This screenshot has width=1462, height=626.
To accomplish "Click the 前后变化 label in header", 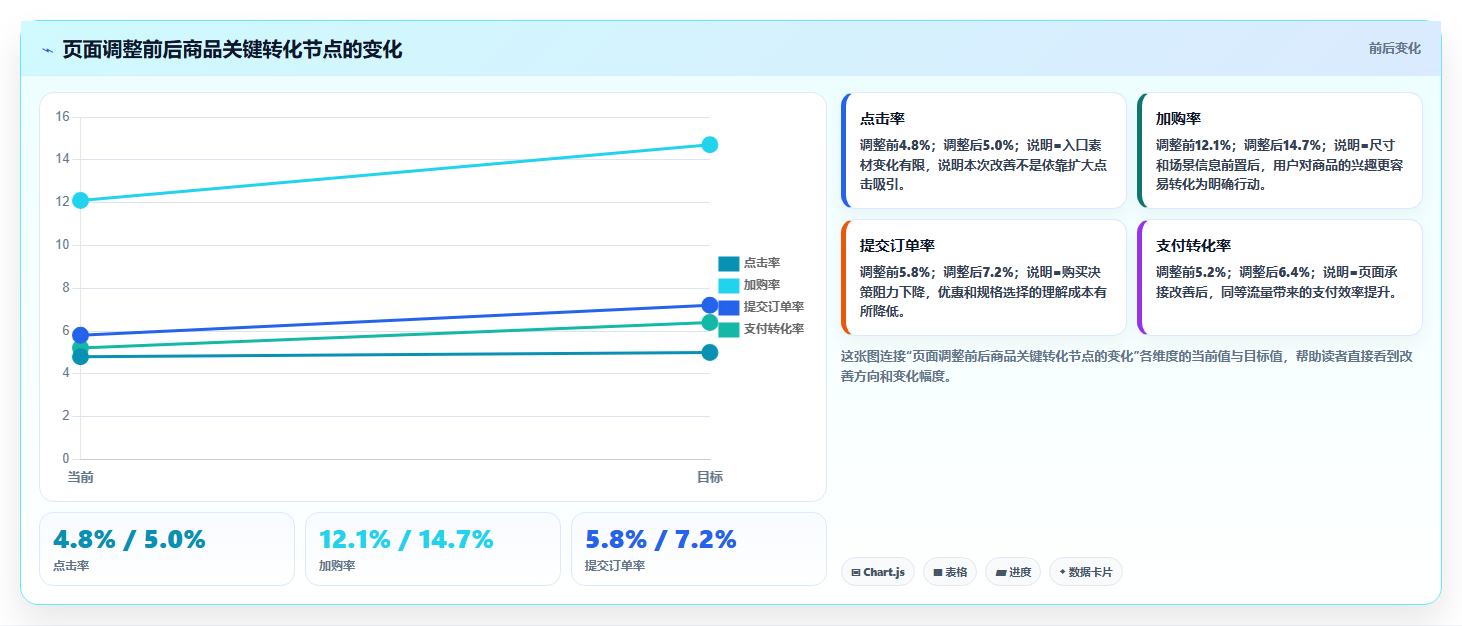I will click(1394, 49).
